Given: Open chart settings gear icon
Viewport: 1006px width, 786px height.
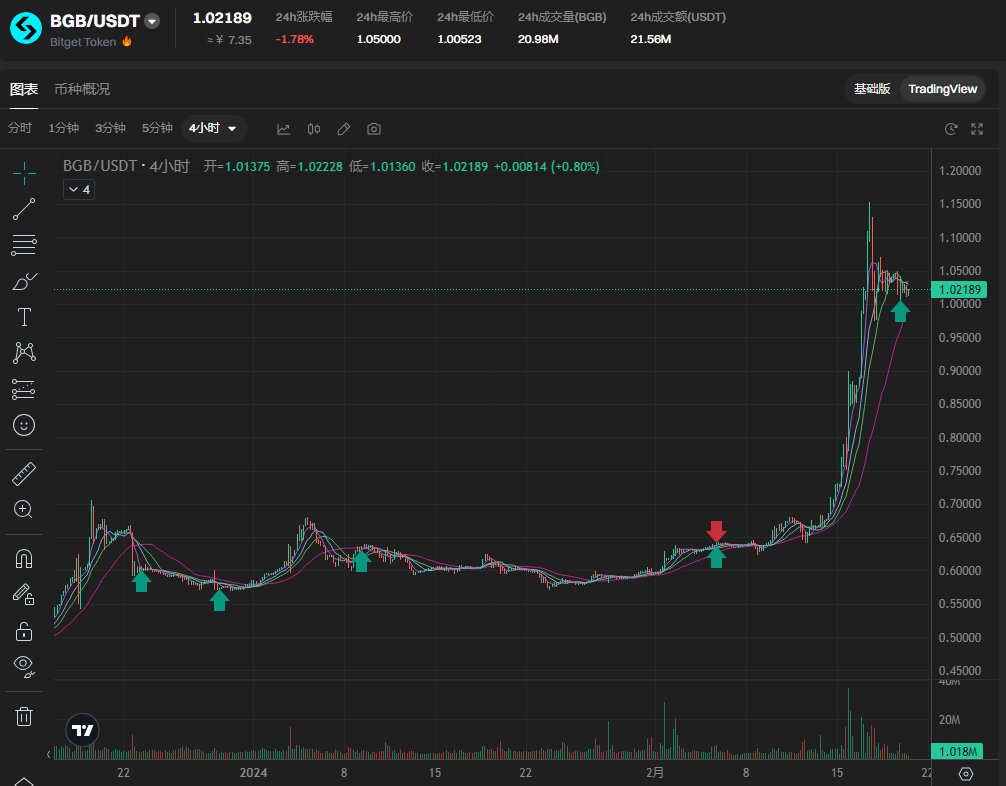Looking at the screenshot, I should (966, 774).
